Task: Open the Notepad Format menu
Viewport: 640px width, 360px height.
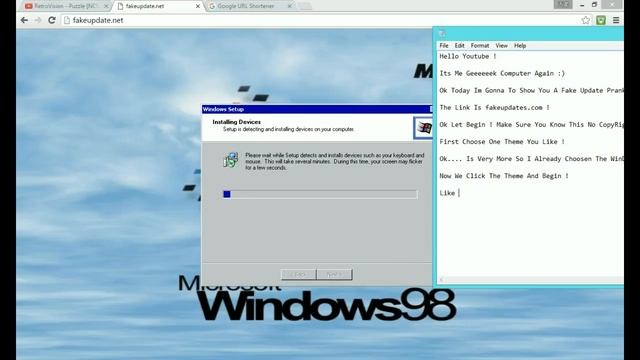Action: coord(480,46)
